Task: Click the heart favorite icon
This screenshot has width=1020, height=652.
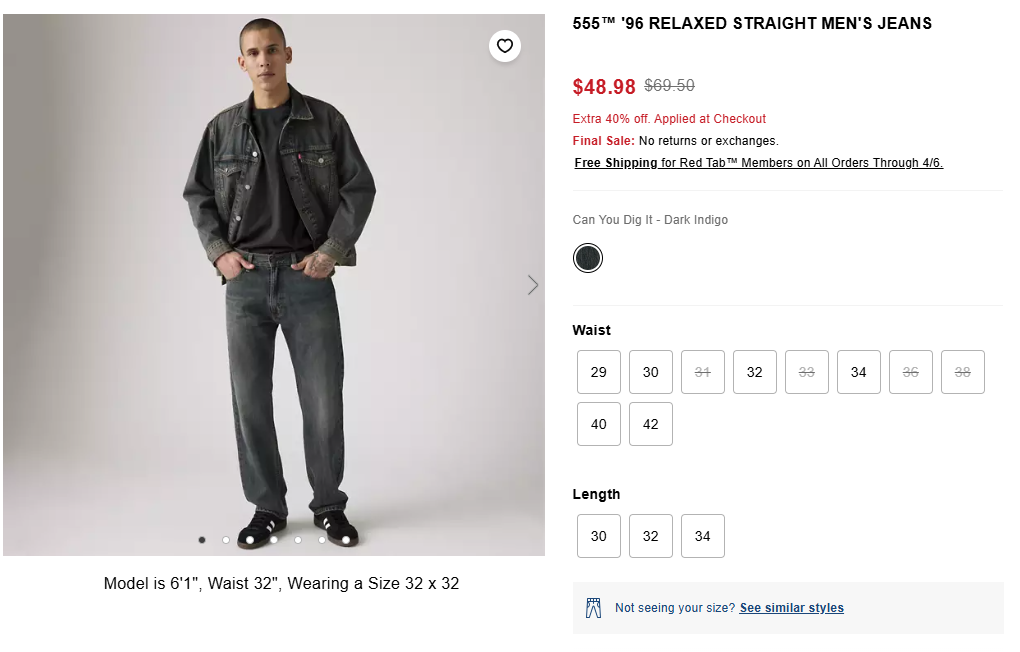Action: pos(505,46)
